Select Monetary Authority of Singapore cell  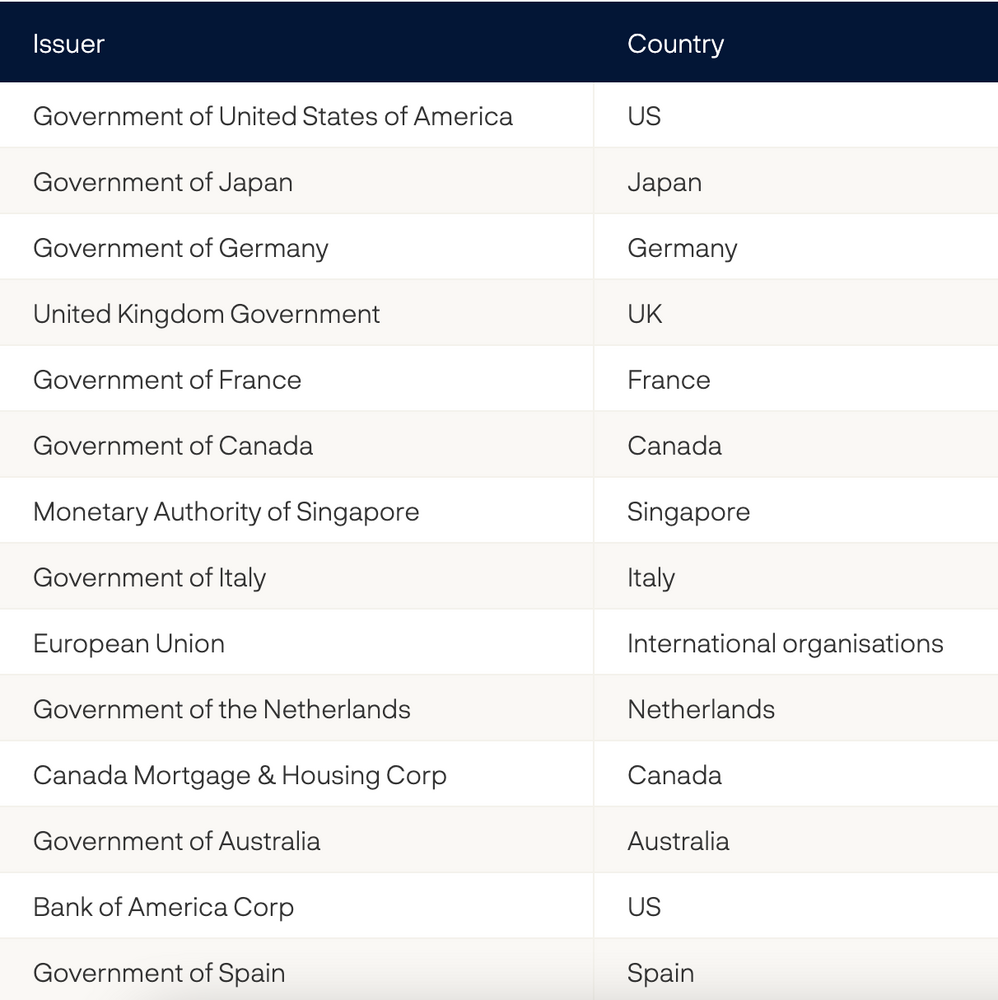pos(226,512)
